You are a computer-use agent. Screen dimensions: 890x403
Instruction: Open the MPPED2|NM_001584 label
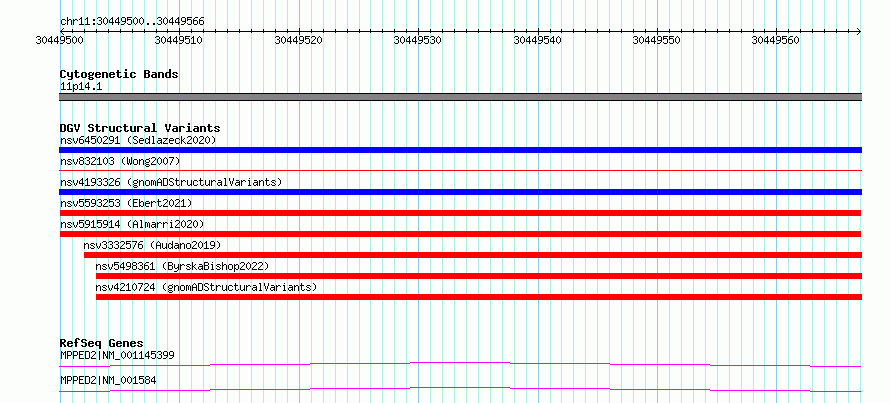pos(108,380)
